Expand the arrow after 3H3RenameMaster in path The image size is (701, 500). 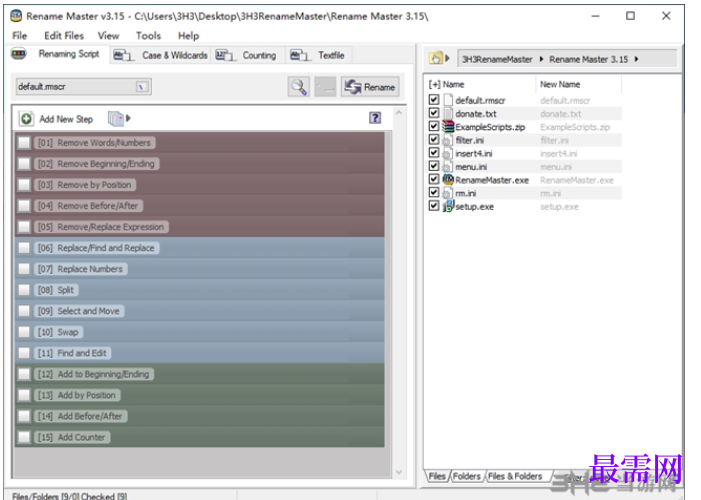click(541, 59)
